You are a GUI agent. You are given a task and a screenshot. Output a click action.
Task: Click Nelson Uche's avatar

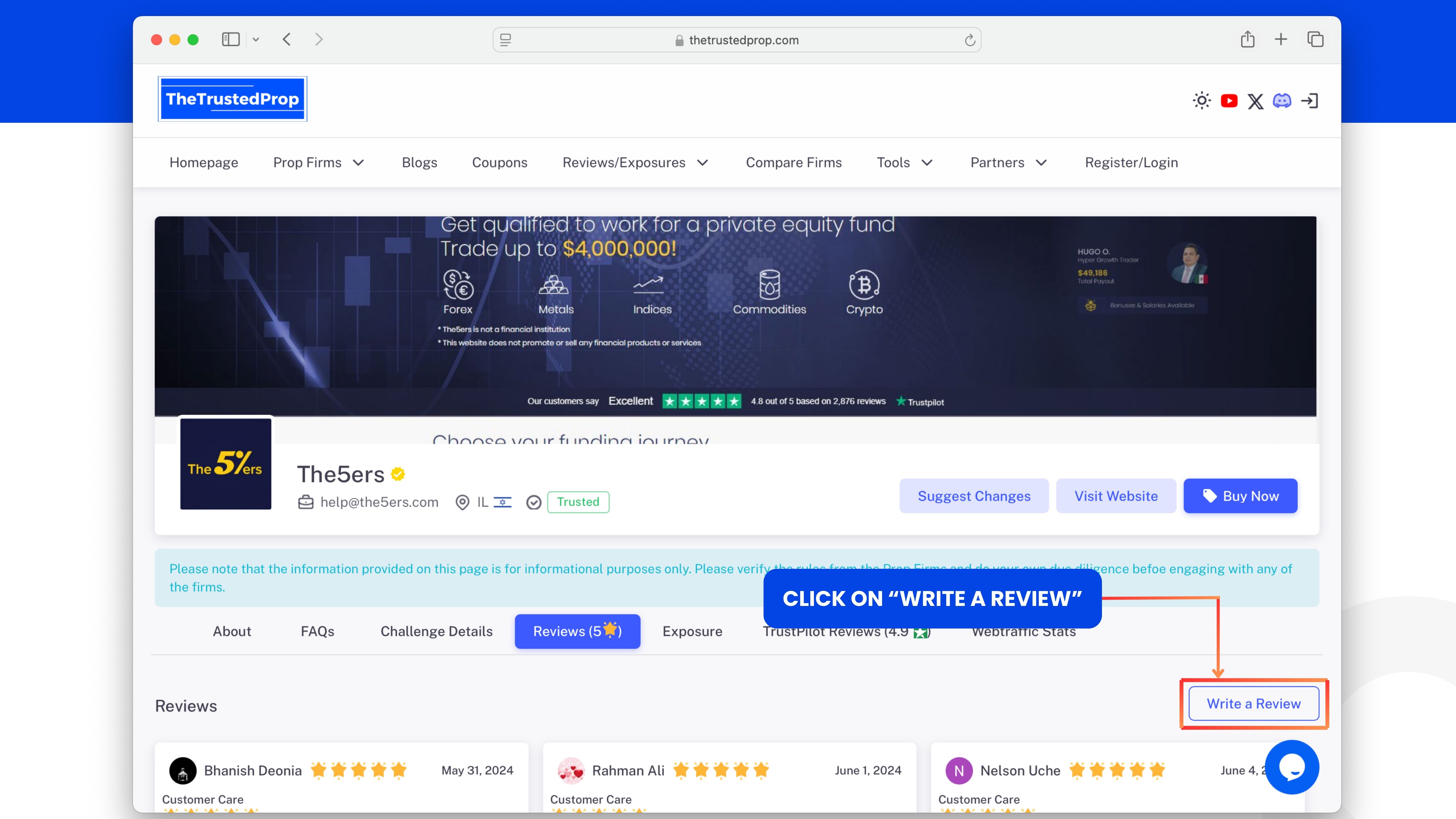(x=959, y=770)
